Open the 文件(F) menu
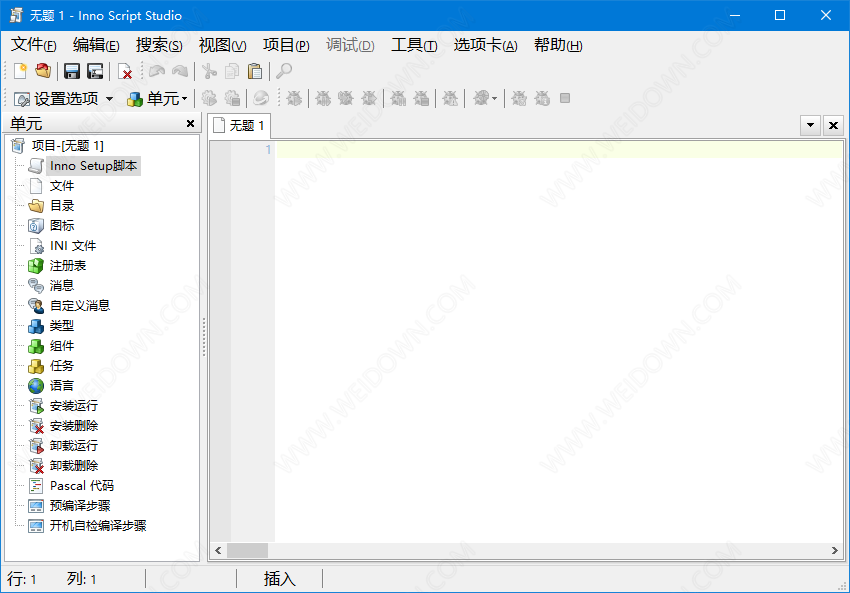Image resolution: width=850 pixels, height=593 pixels. pyautogui.click(x=34, y=45)
